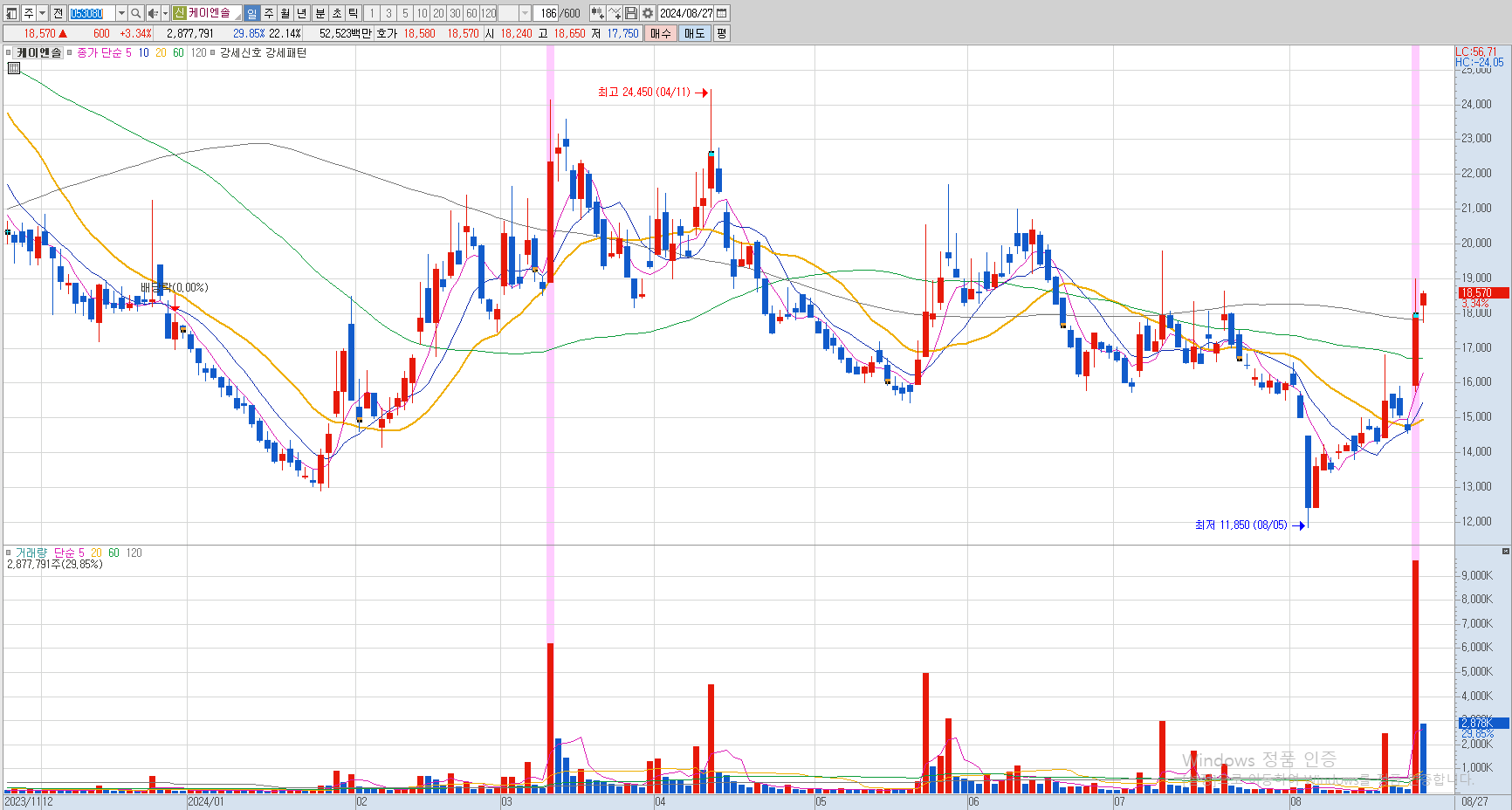The image size is (1512, 810).
Task: Select weekly 주 chart period
Action: point(268,13)
